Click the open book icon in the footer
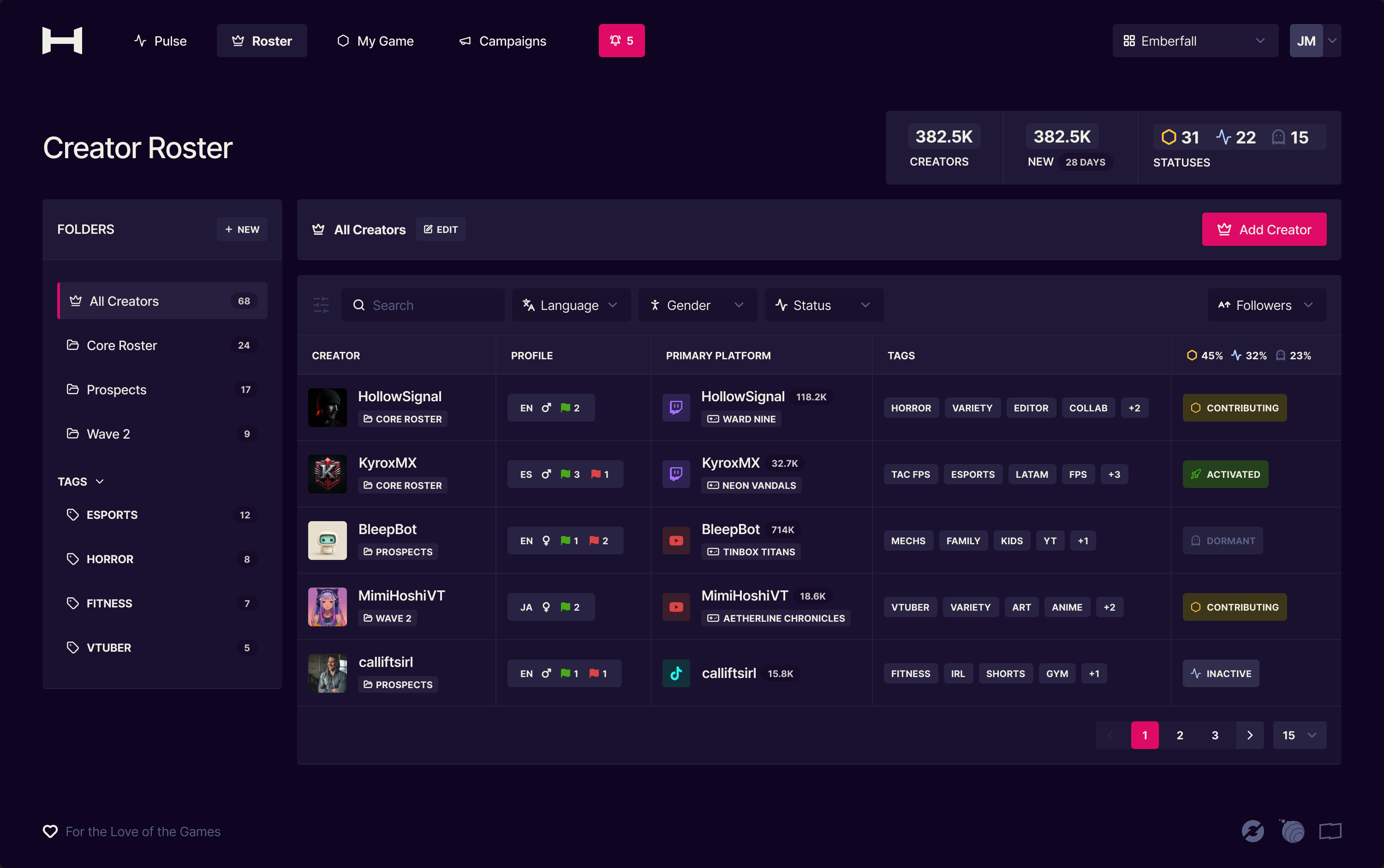 1330,831
